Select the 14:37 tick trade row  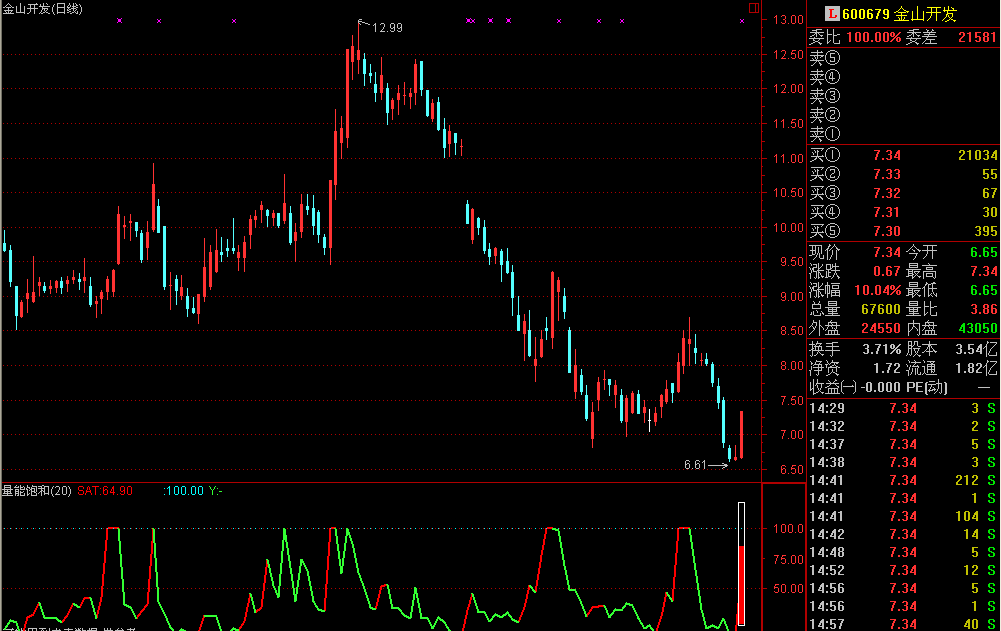(903, 444)
